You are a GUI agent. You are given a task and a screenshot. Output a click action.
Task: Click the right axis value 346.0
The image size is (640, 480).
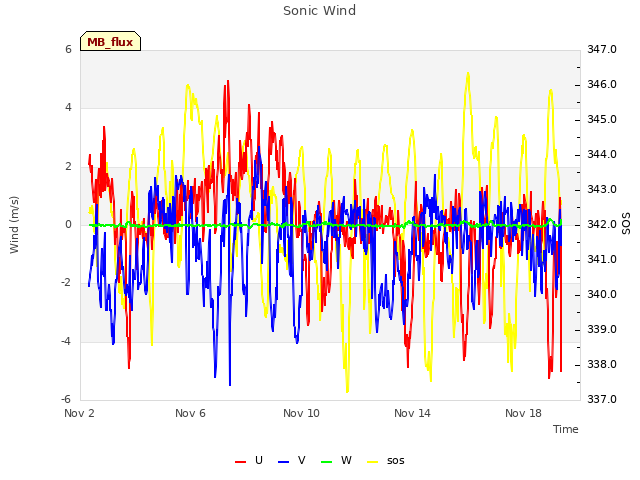click(x=602, y=84)
